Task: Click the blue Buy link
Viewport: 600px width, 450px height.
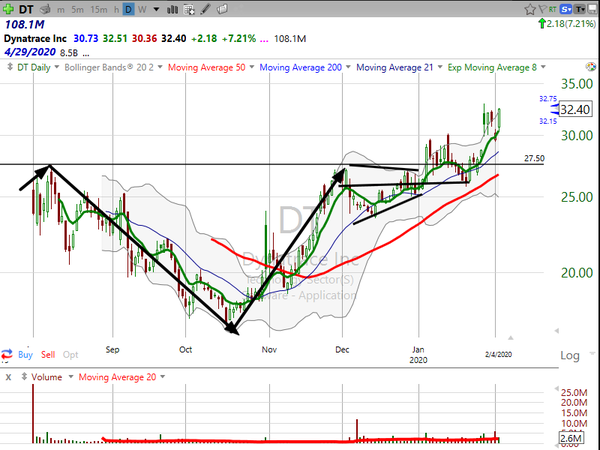Action: [x=25, y=355]
